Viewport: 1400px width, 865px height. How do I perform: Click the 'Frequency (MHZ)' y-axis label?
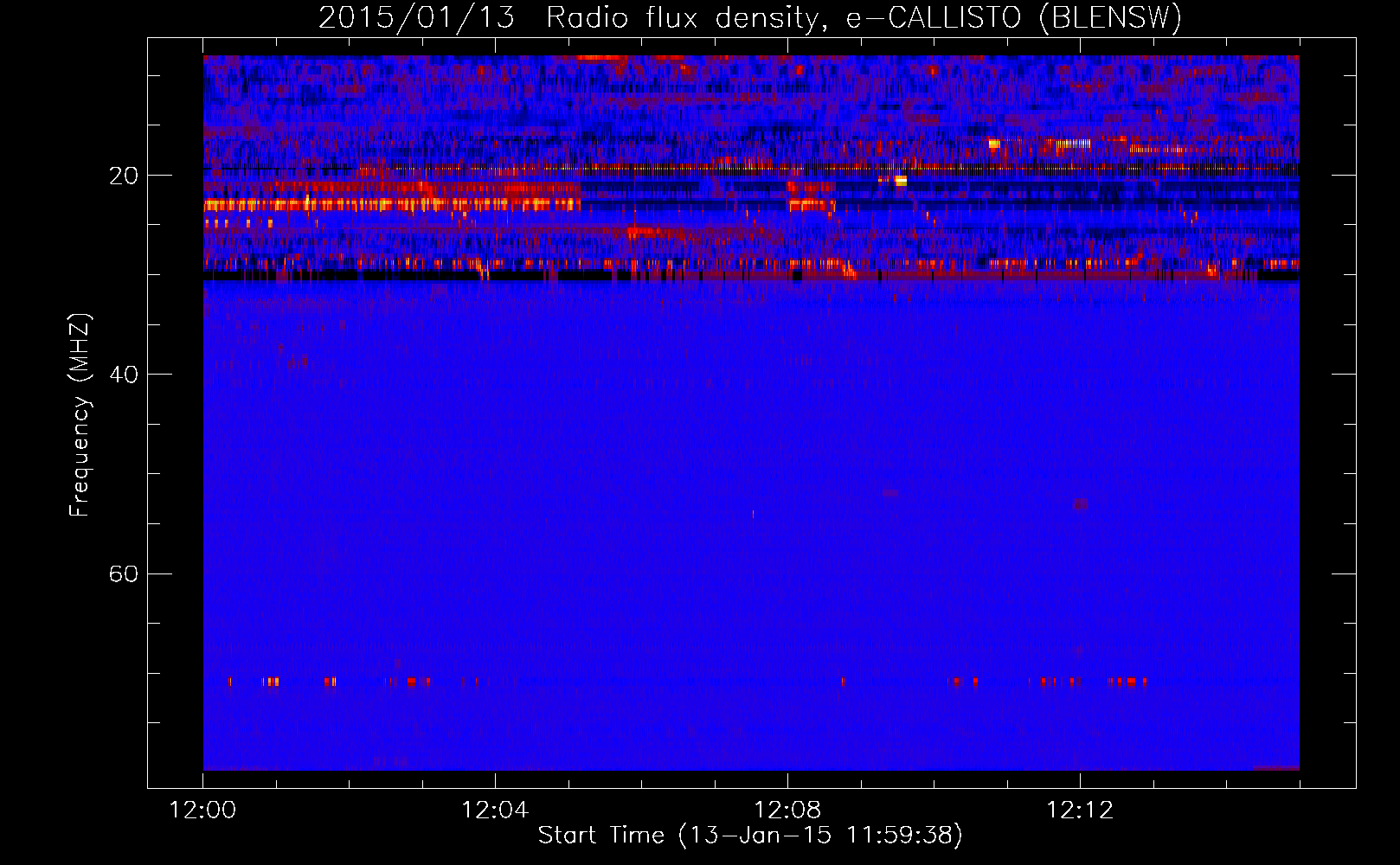(80, 415)
